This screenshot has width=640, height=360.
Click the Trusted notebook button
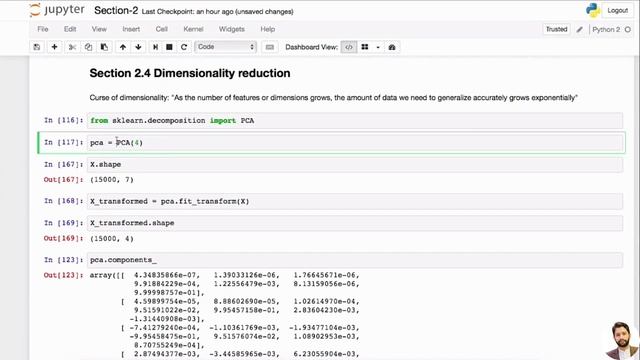(x=556, y=29)
